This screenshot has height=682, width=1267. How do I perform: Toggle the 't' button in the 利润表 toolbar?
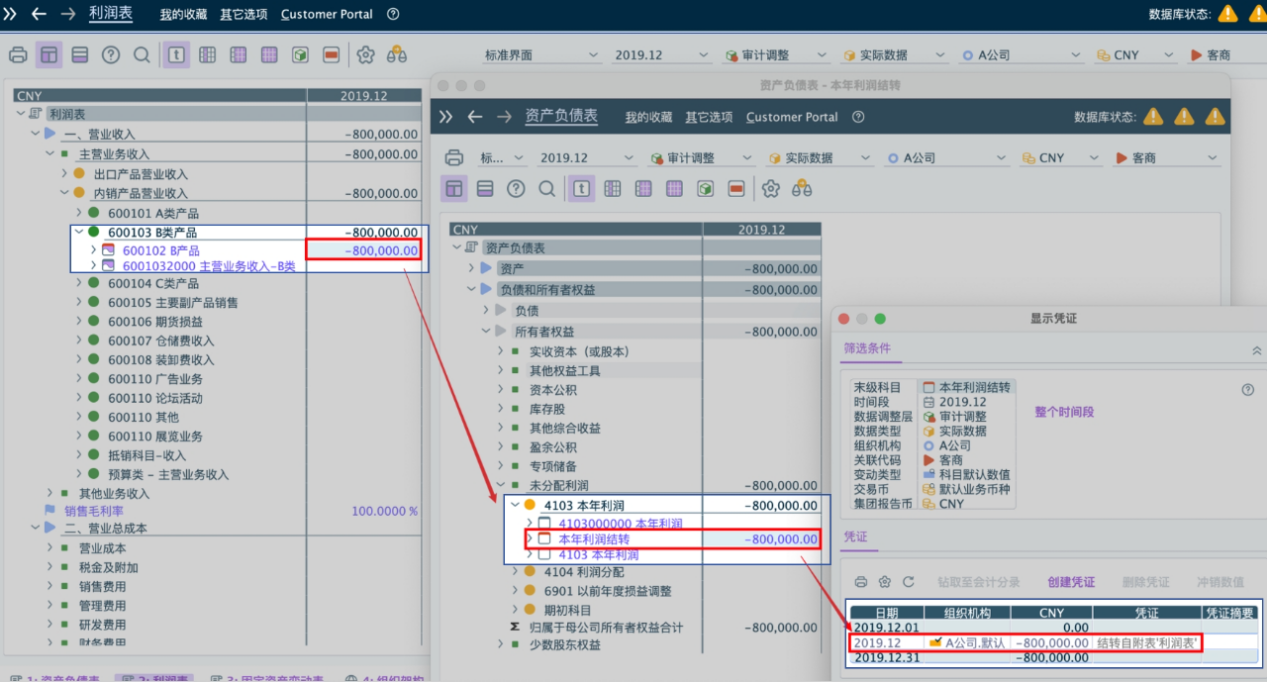click(176, 55)
